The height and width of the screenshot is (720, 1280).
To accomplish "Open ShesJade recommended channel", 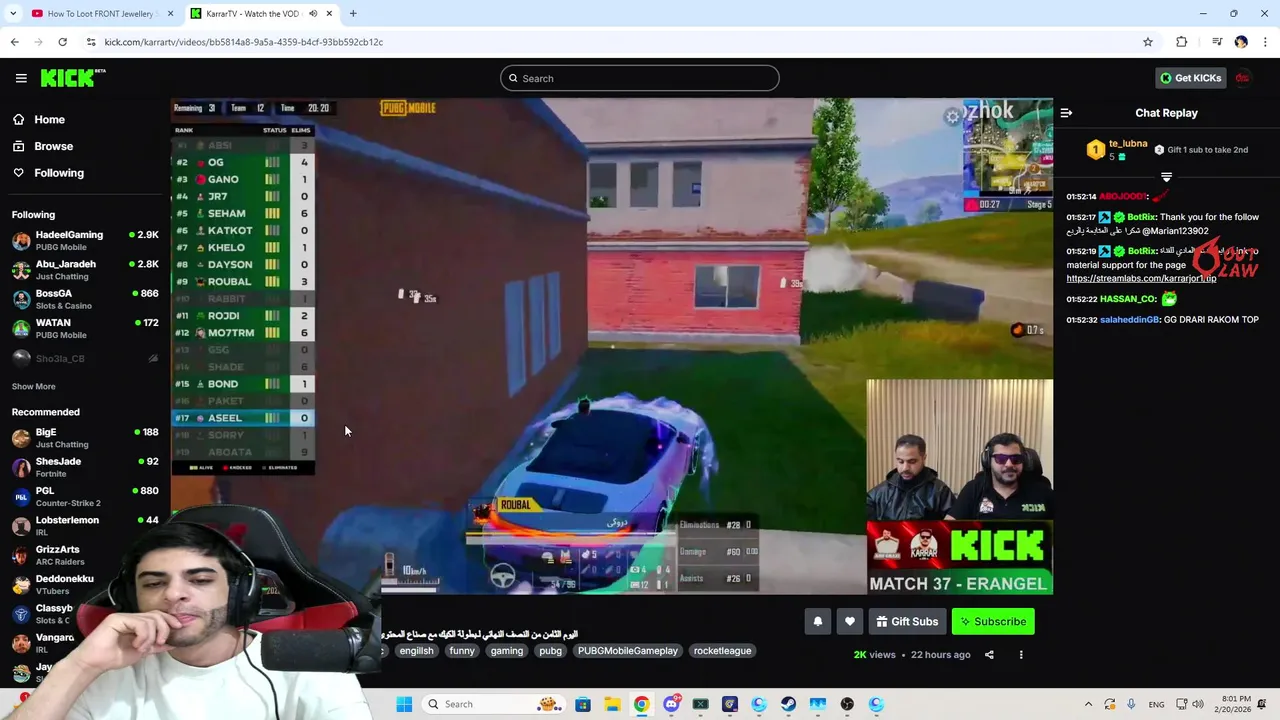I will (x=85, y=467).
